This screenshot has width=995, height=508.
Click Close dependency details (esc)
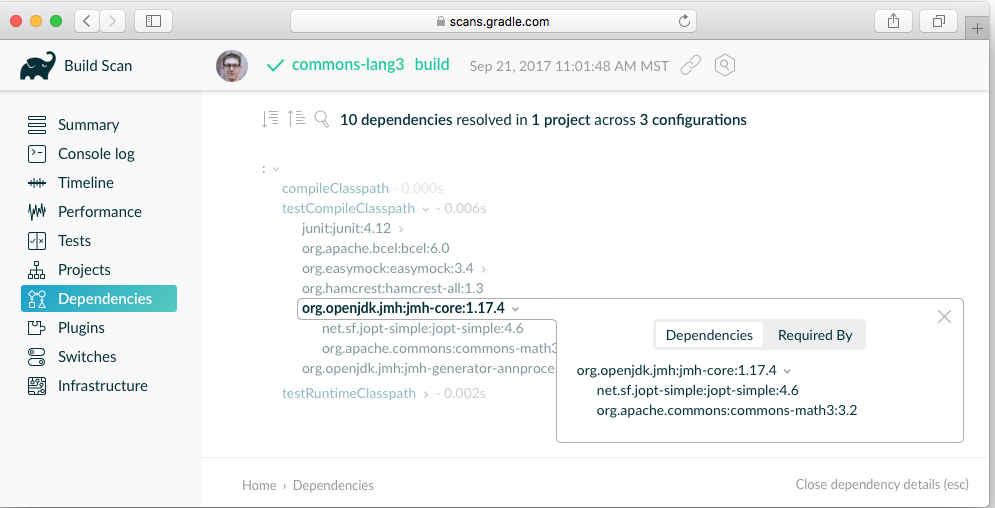click(882, 485)
